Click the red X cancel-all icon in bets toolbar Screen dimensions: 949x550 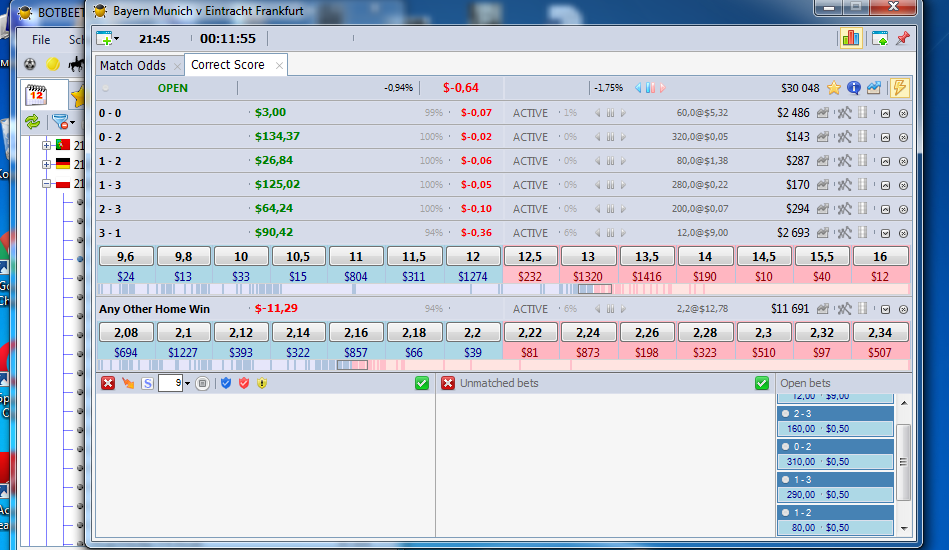[108, 383]
